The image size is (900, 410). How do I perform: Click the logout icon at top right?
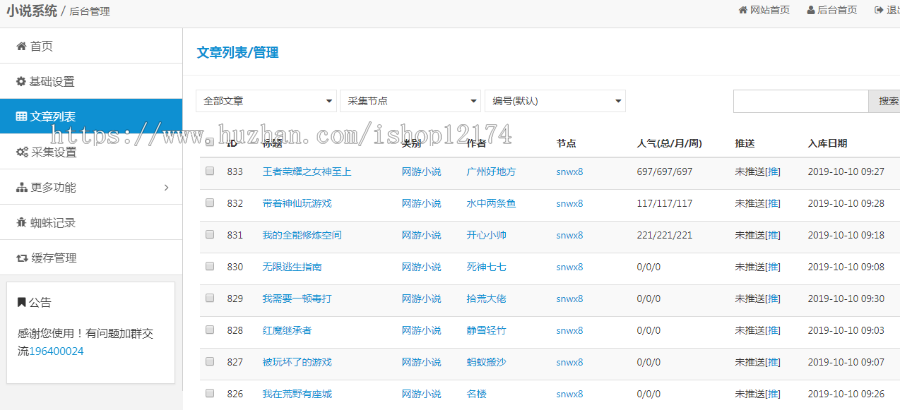878,10
